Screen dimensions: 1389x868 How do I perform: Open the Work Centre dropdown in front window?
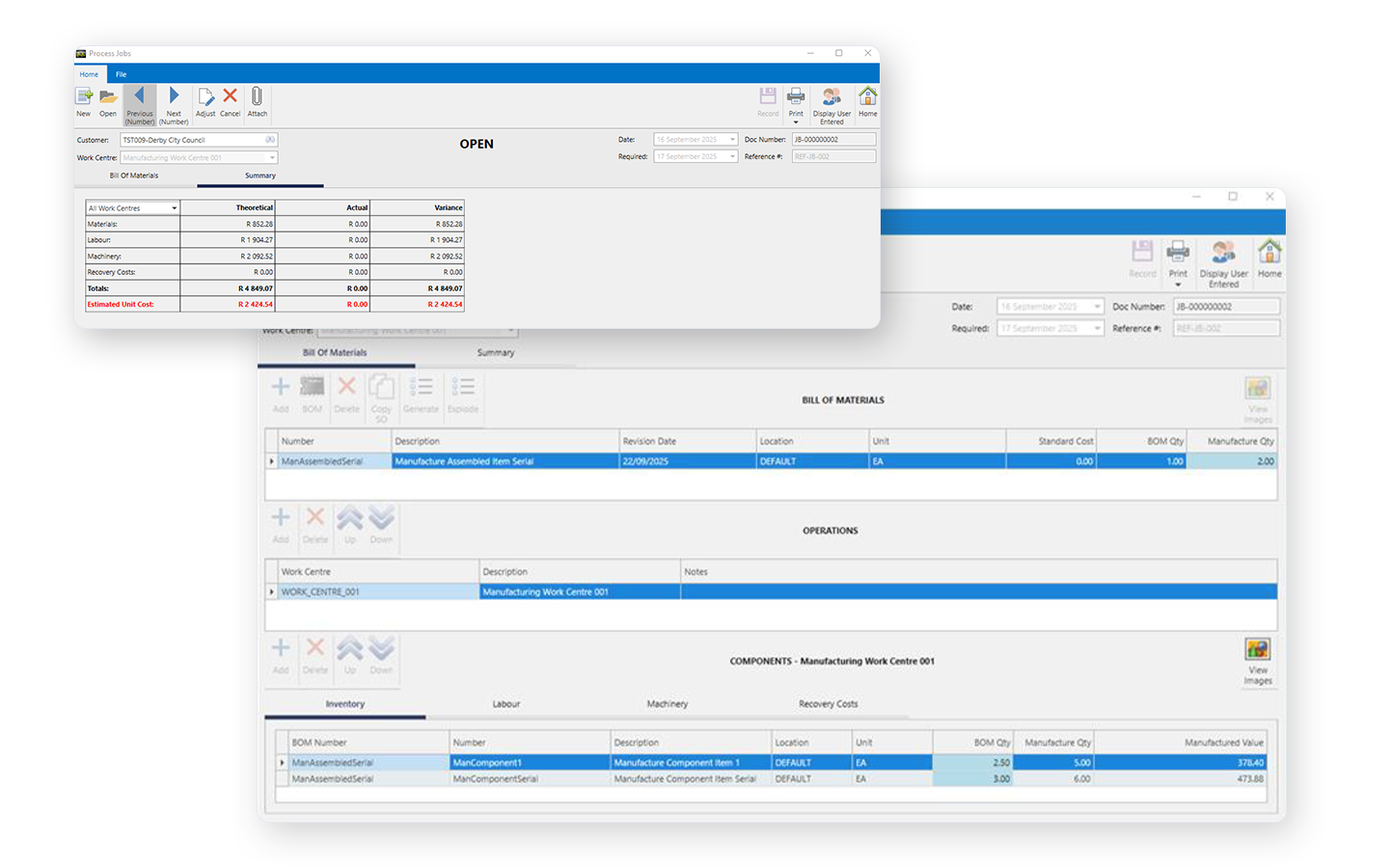pyautogui.click(x=272, y=157)
